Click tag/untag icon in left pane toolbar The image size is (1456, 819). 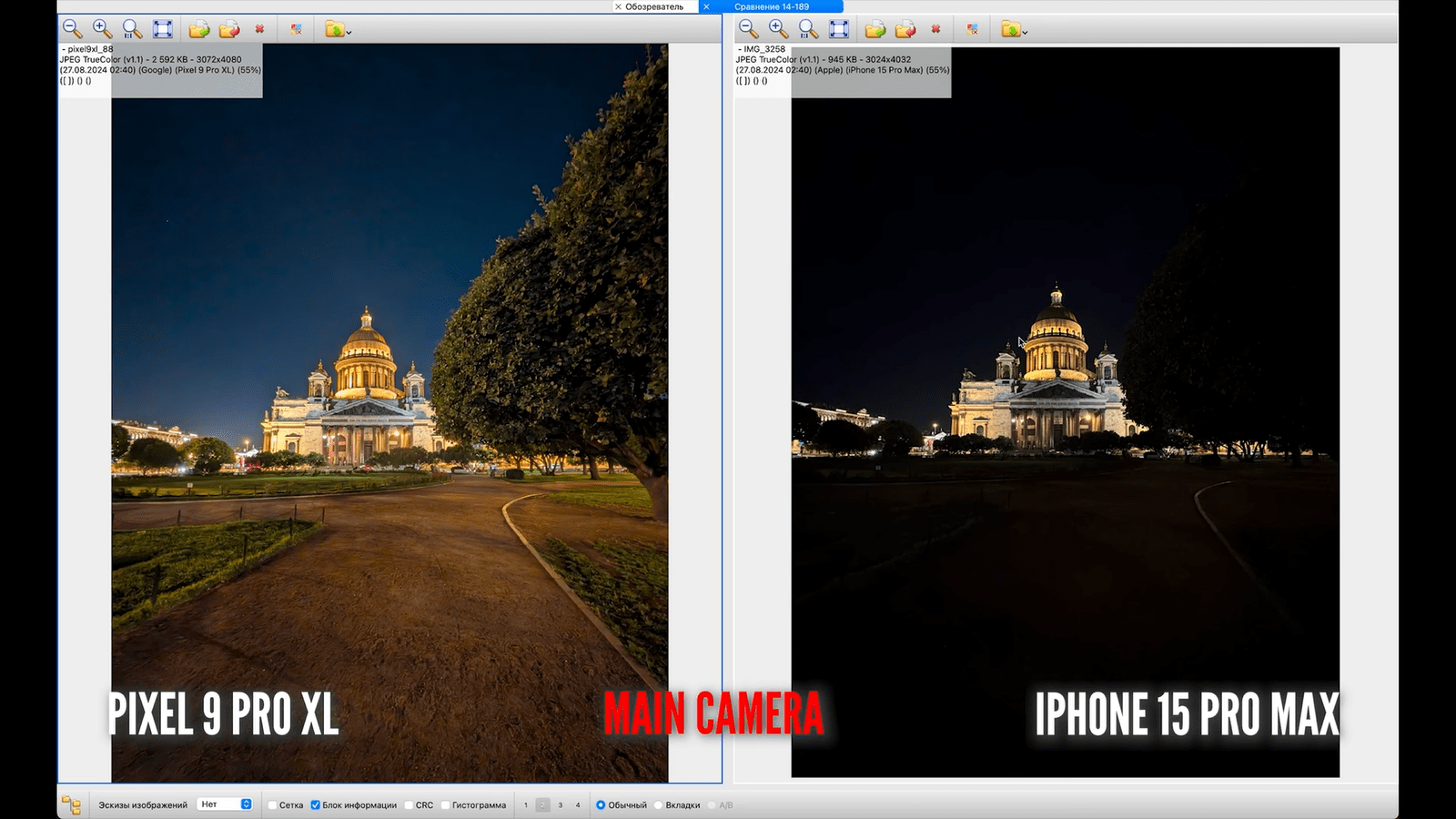point(296,29)
